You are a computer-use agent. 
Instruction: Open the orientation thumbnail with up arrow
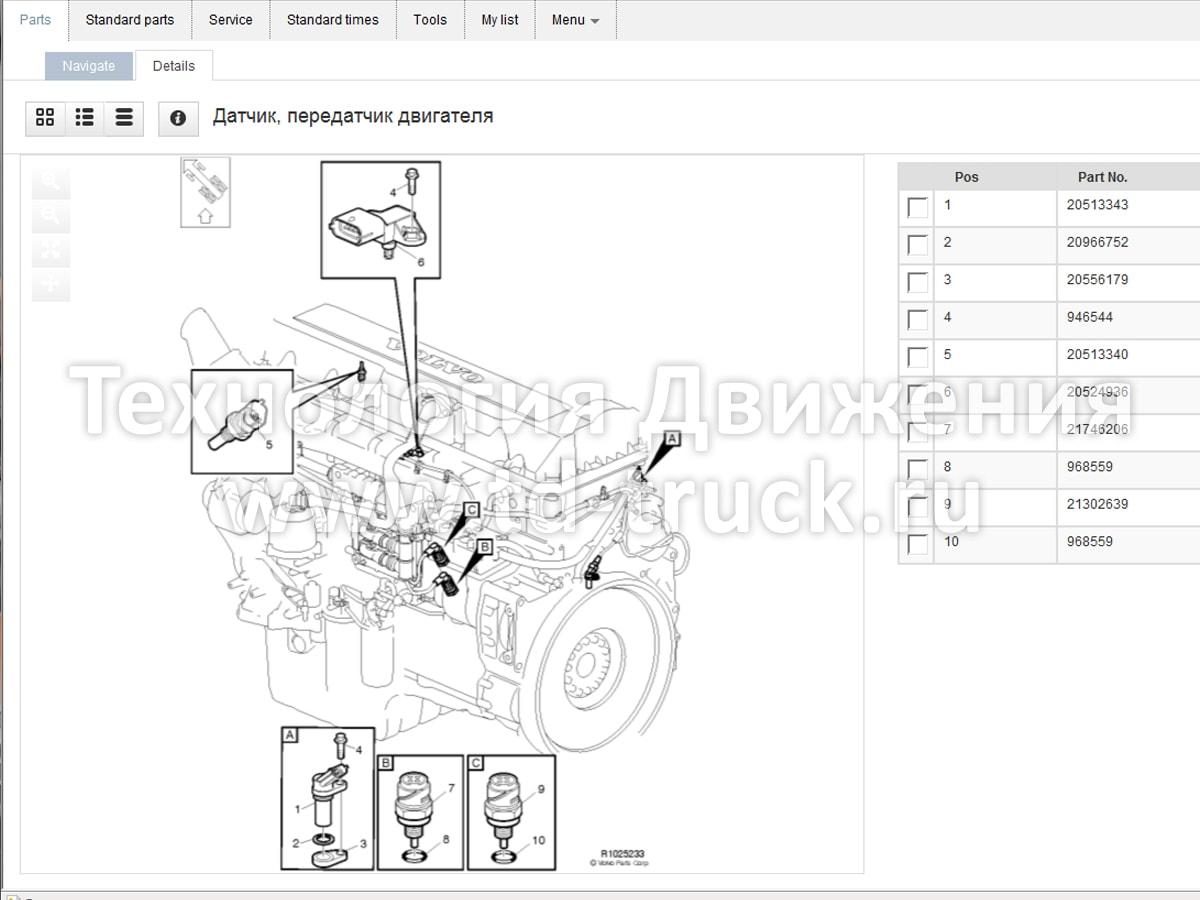pyautogui.click(x=205, y=192)
